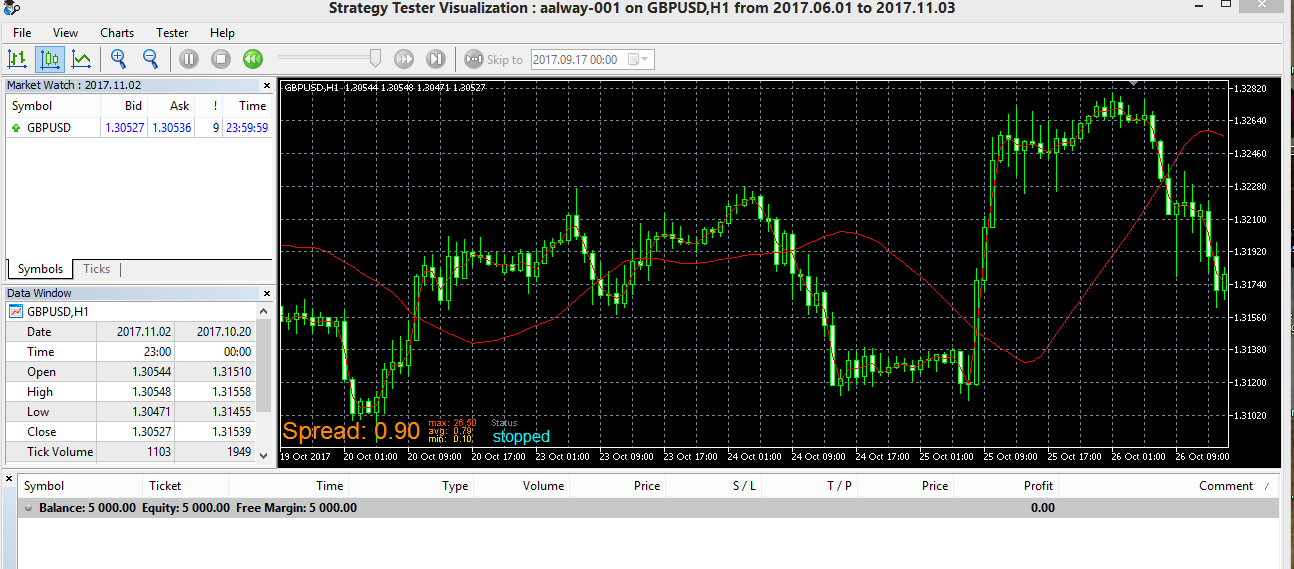Click the green arrow icon beside GBPUSD
1294x569 pixels.
point(16,128)
